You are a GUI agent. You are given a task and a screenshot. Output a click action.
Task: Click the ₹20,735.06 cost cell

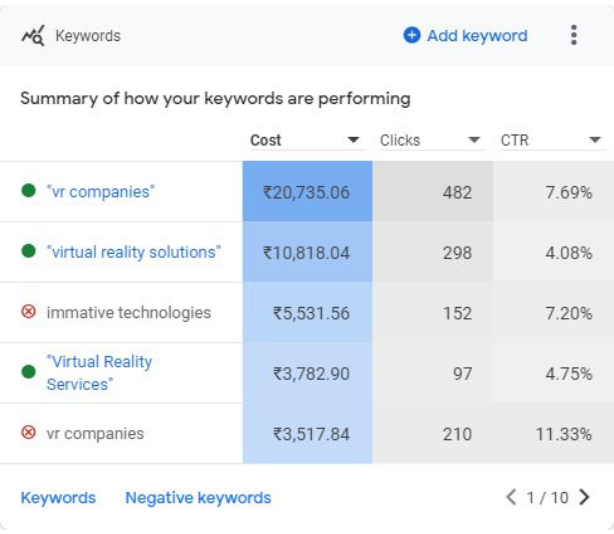tap(307, 192)
